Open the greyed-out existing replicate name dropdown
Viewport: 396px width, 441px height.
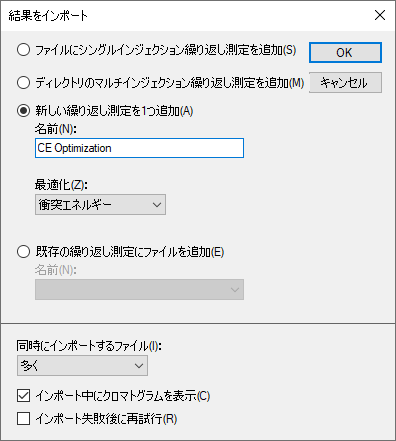pos(139,289)
